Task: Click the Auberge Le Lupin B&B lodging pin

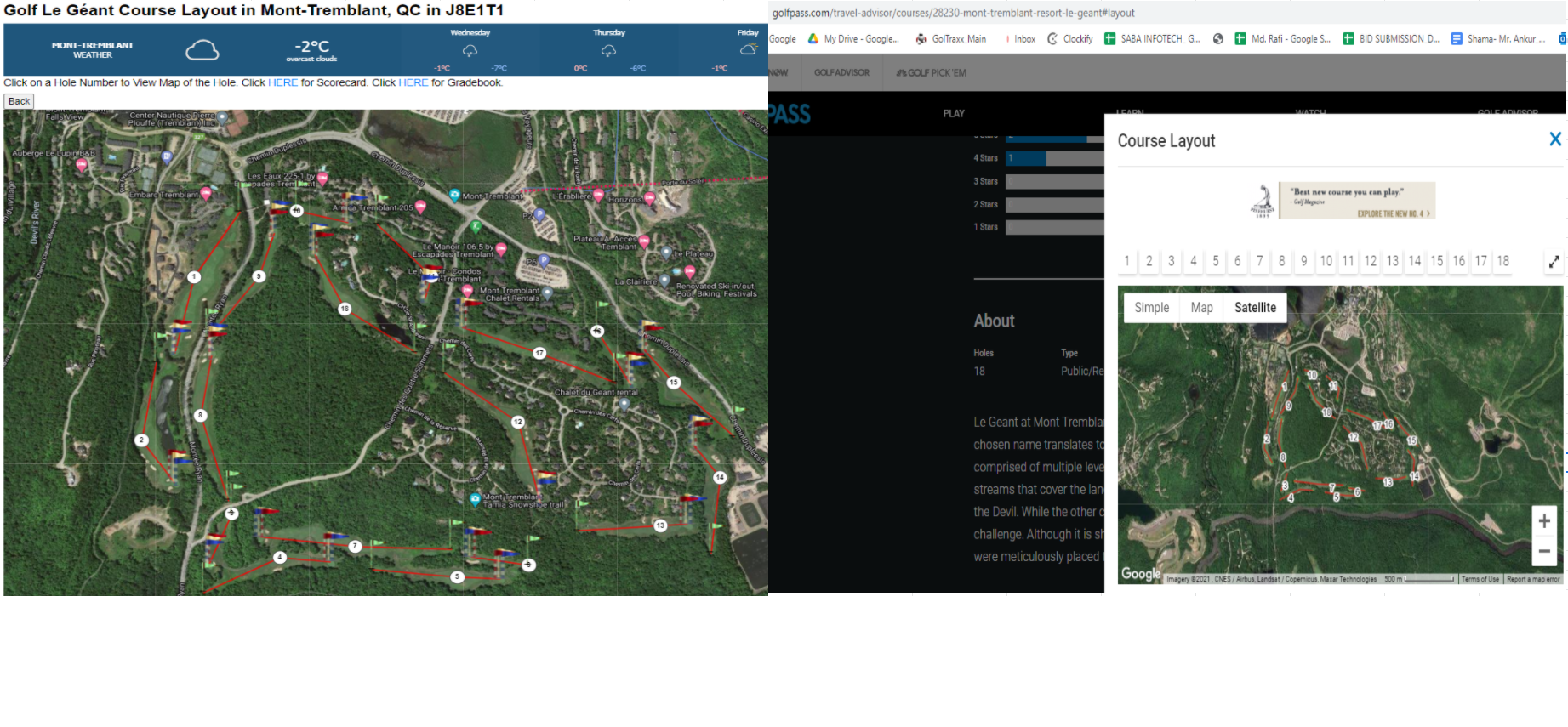Action: pyautogui.click(x=82, y=164)
